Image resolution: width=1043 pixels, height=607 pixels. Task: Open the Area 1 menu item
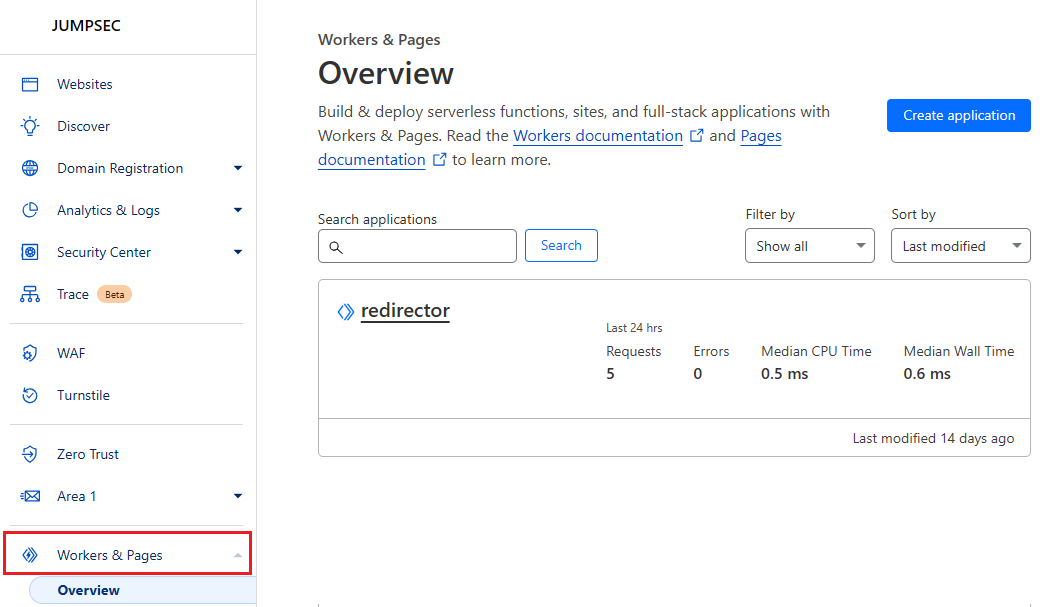pyautogui.click(x=72, y=497)
